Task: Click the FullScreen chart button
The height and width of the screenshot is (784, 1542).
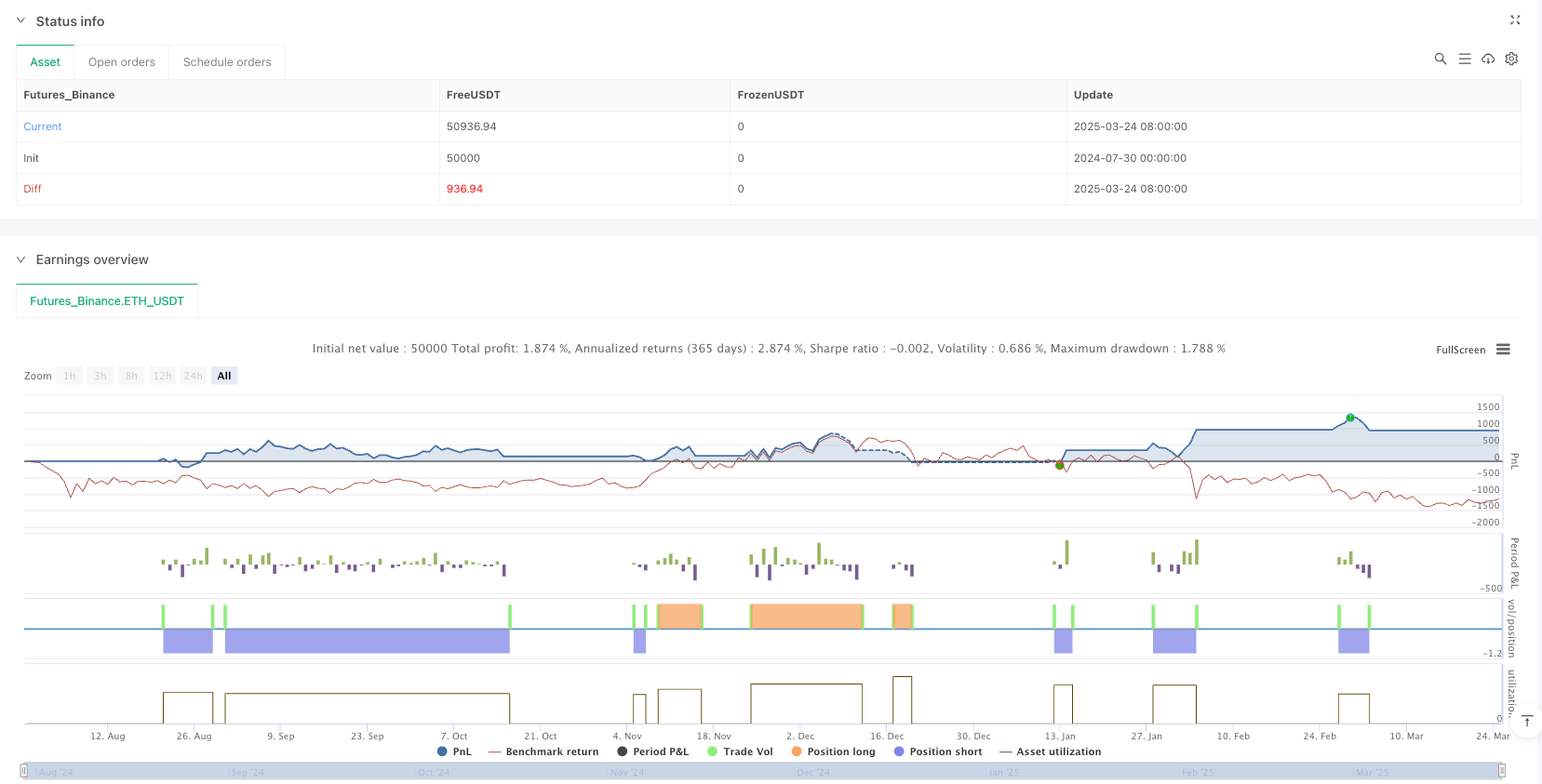Action: [1460, 350]
